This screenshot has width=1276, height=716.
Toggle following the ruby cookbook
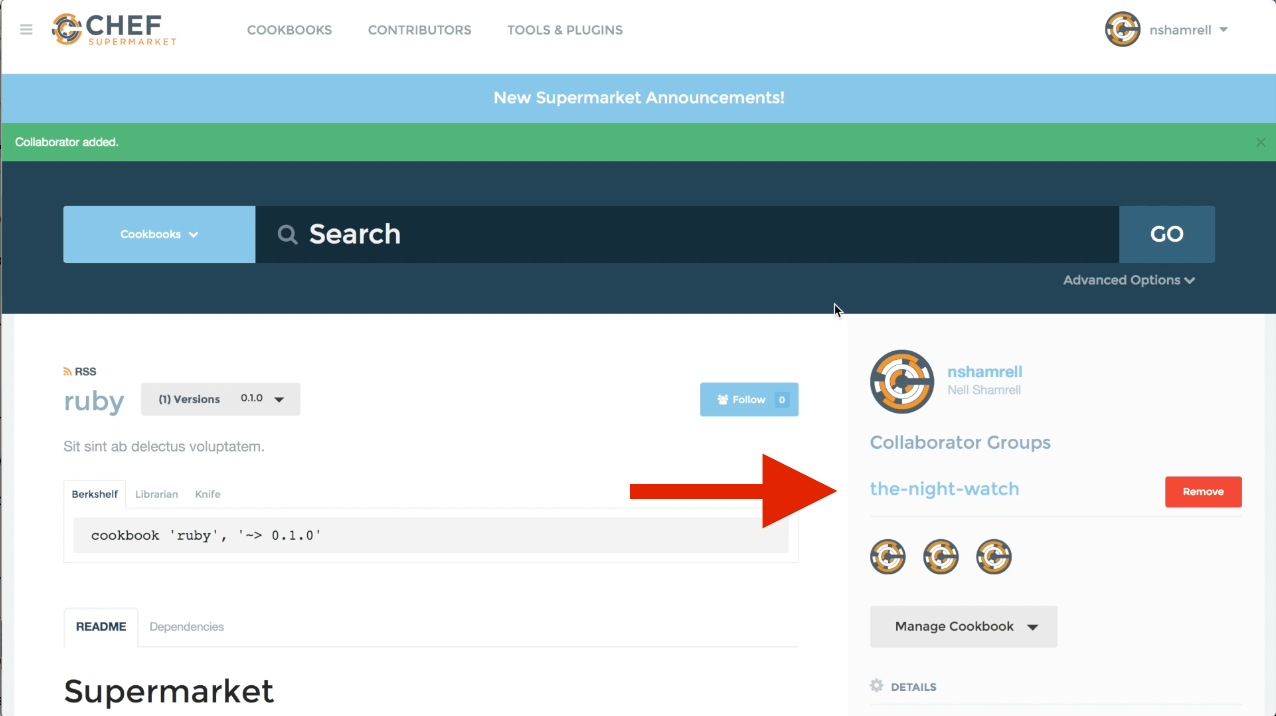[749, 399]
